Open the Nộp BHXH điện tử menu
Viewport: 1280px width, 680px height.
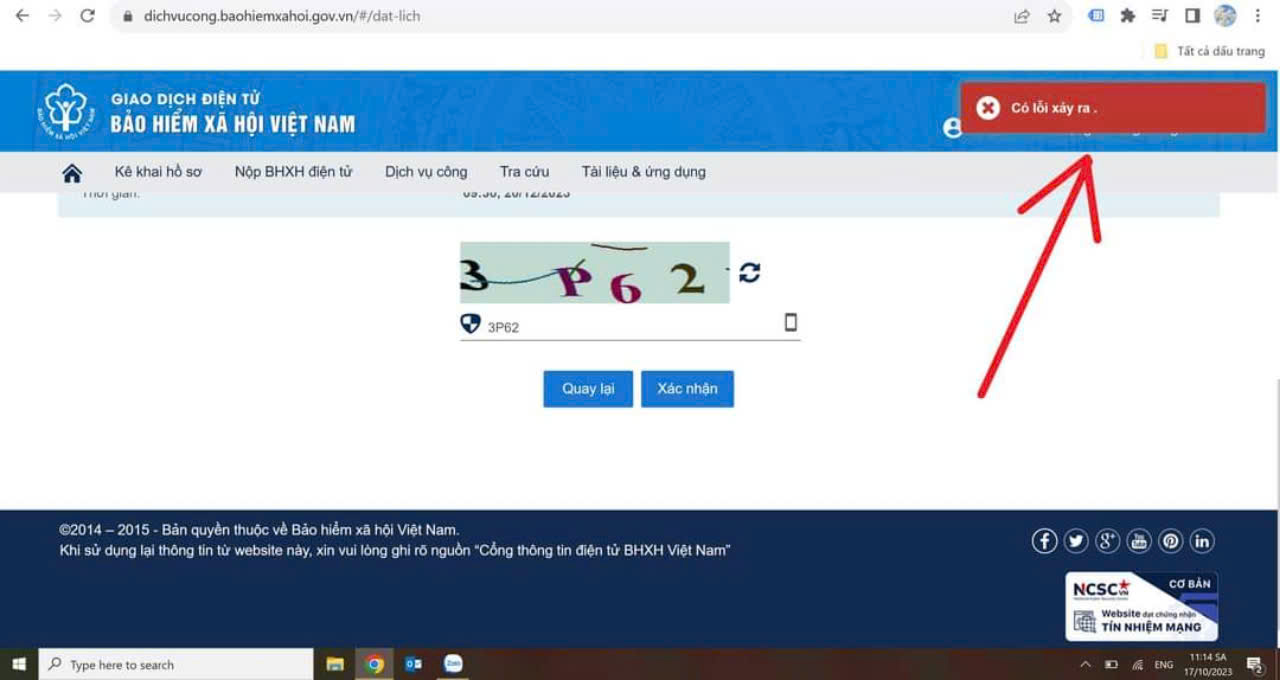tap(294, 172)
